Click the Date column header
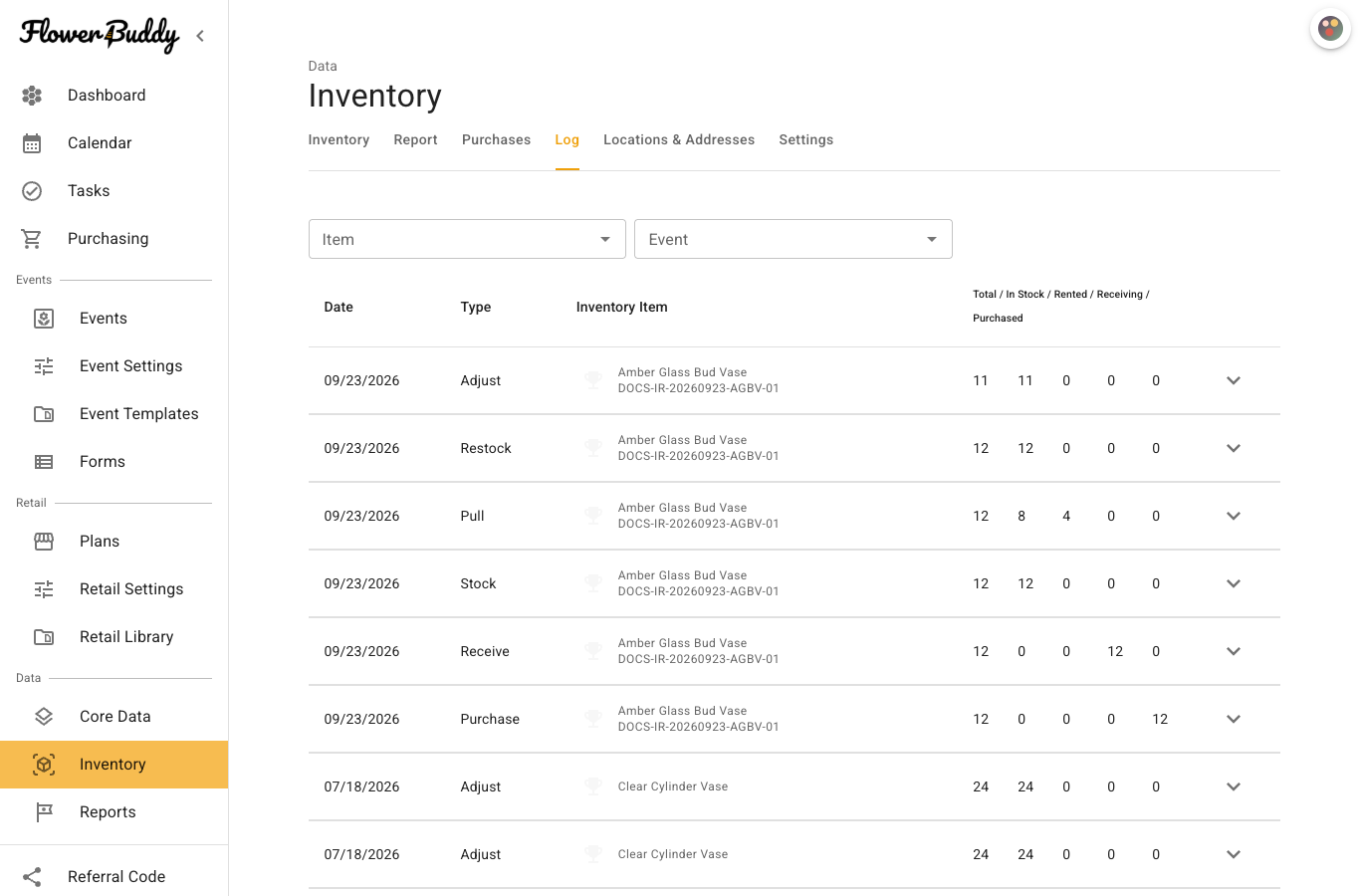The height and width of the screenshot is (896, 1359). (339, 307)
